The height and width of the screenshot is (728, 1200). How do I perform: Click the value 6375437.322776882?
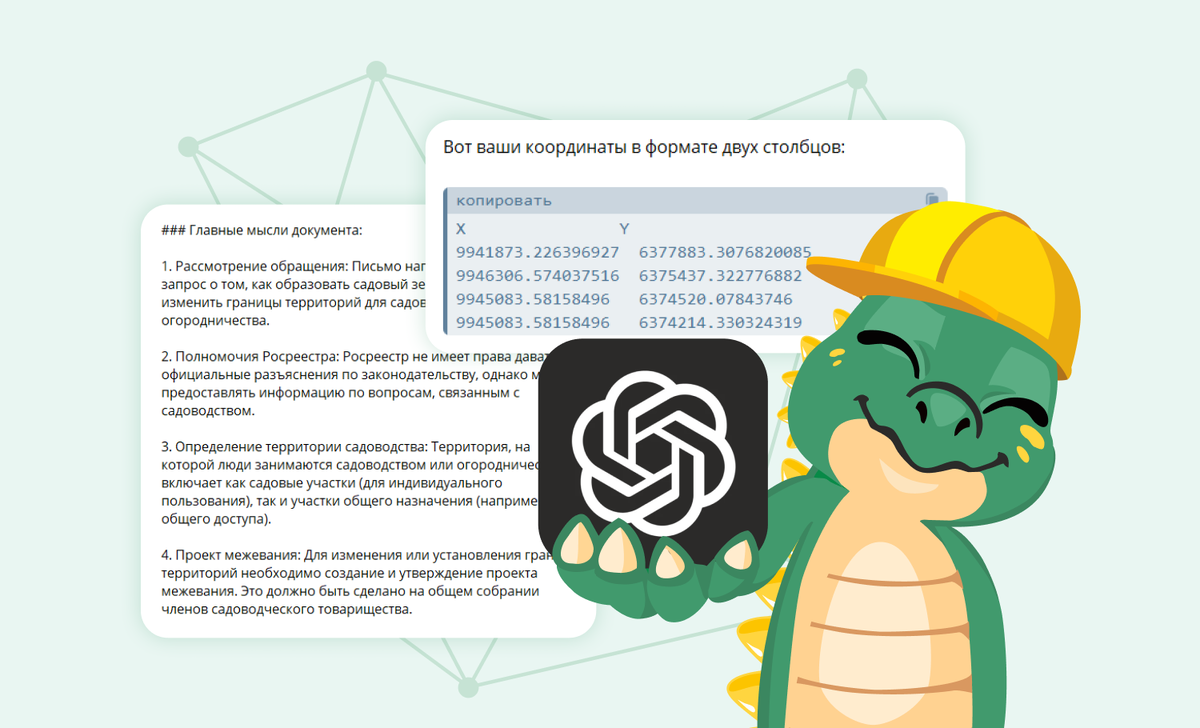[x=720, y=275]
